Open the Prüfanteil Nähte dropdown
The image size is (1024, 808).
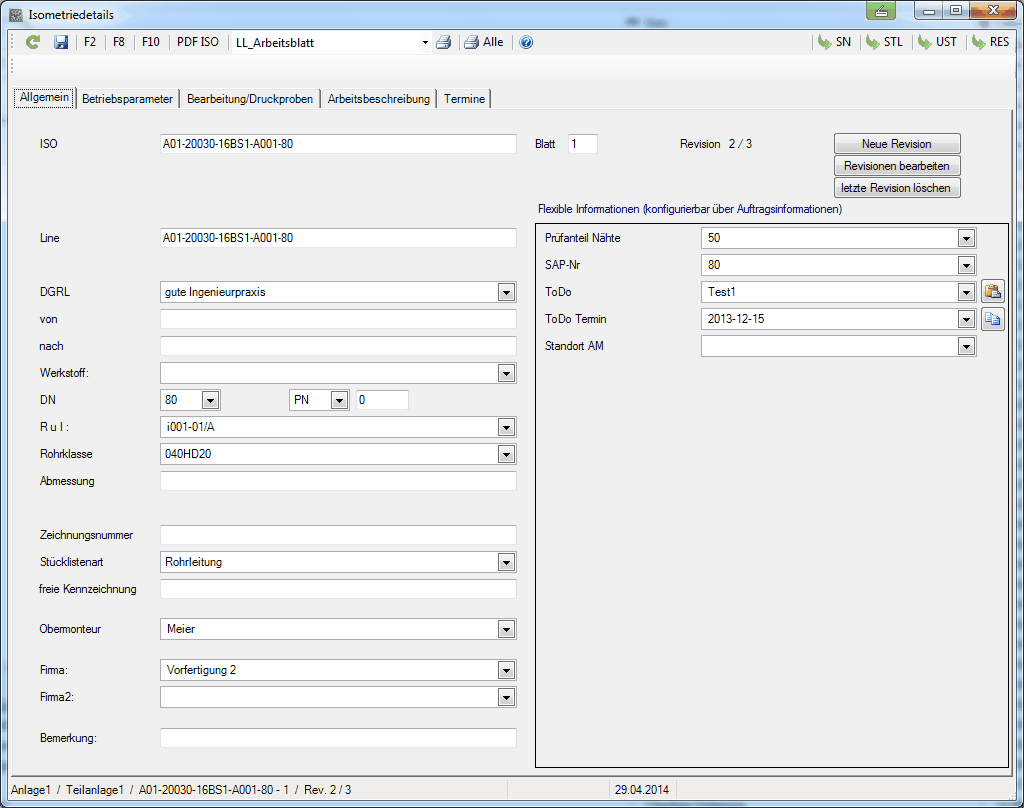pos(965,238)
